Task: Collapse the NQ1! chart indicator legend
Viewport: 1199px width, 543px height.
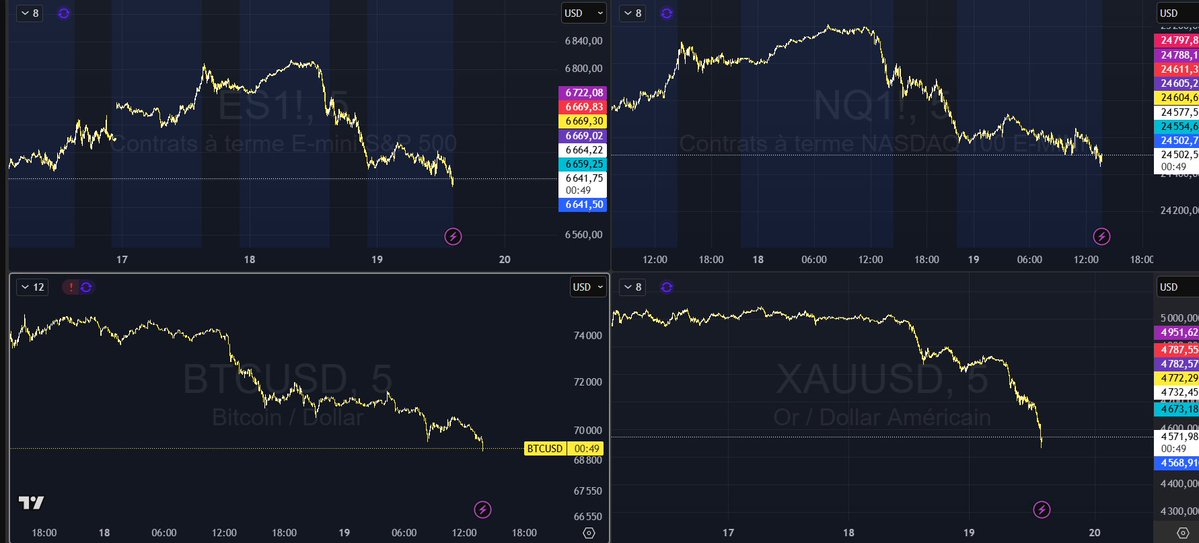Action: tap(634, 13)
